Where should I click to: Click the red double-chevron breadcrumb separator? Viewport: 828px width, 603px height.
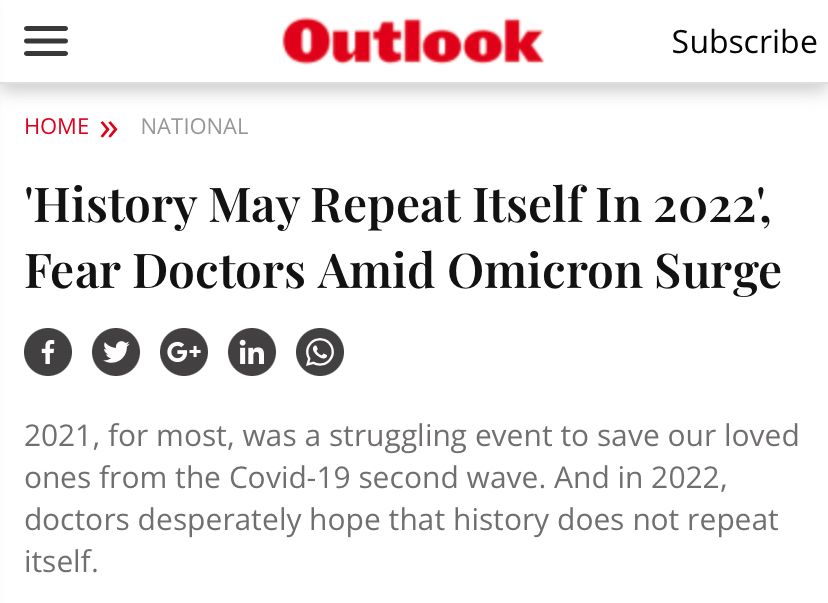coord(109,128)
